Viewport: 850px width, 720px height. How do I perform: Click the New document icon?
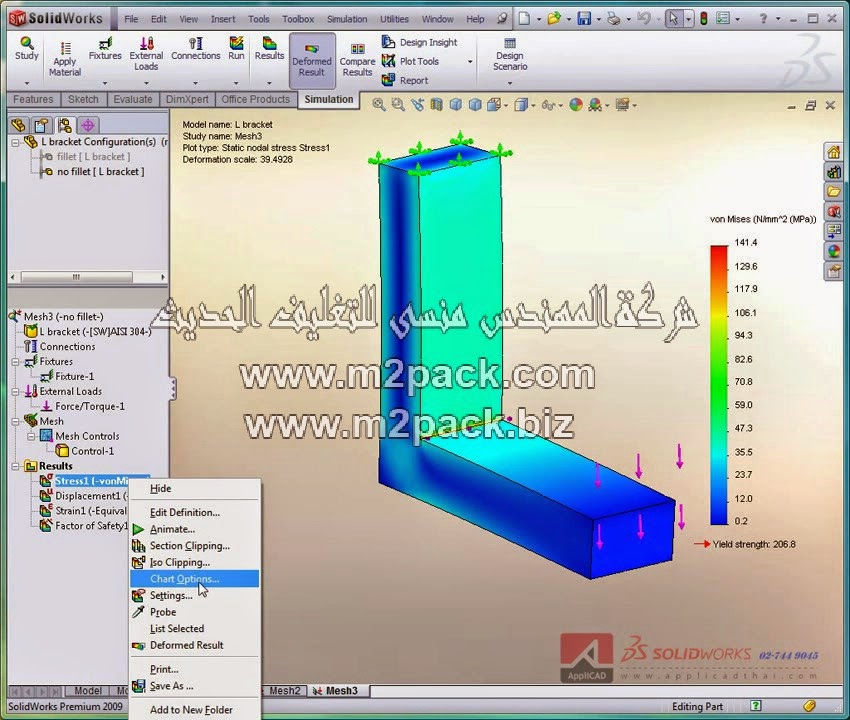tap(525, 19)
